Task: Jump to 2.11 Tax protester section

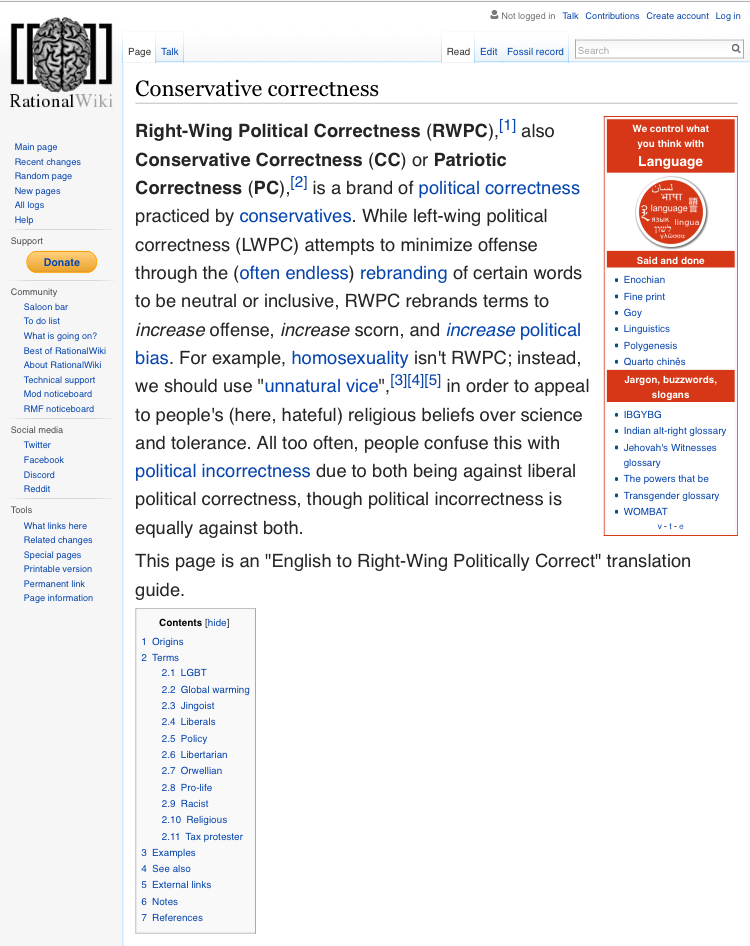Action: pyautogui.click(x=202, y=836)
